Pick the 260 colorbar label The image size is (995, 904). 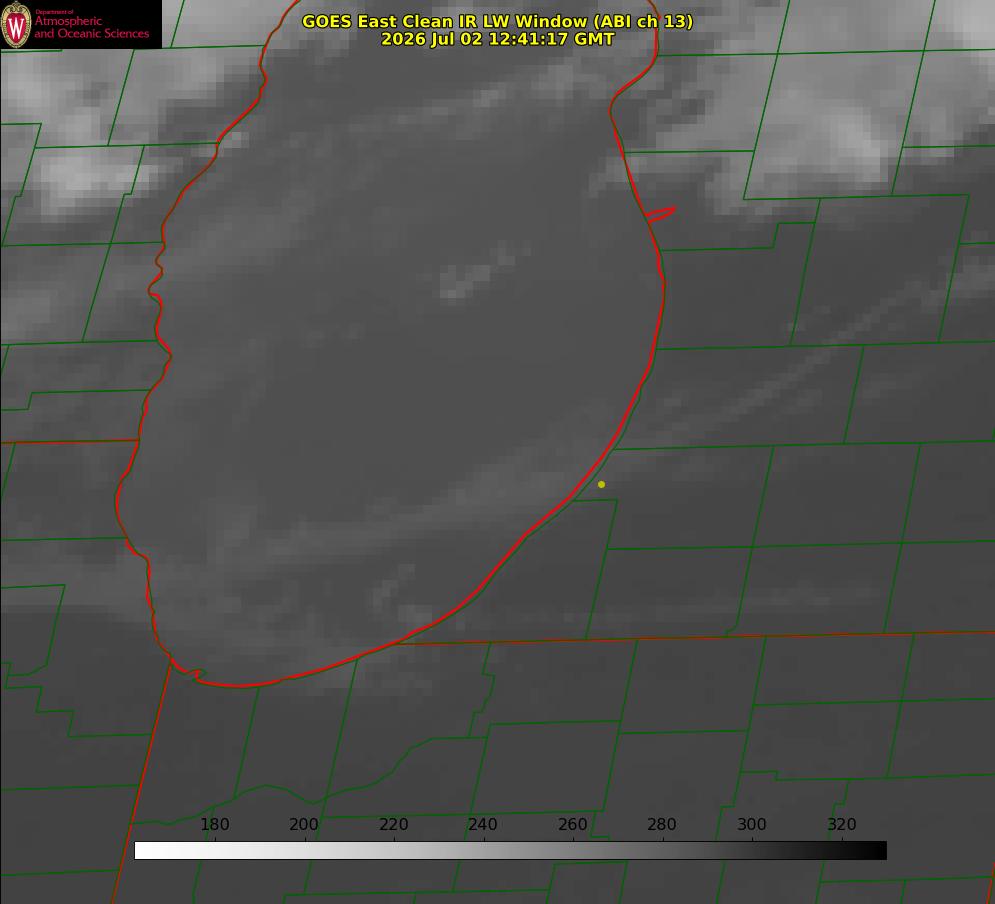click(x=572, y=824)
